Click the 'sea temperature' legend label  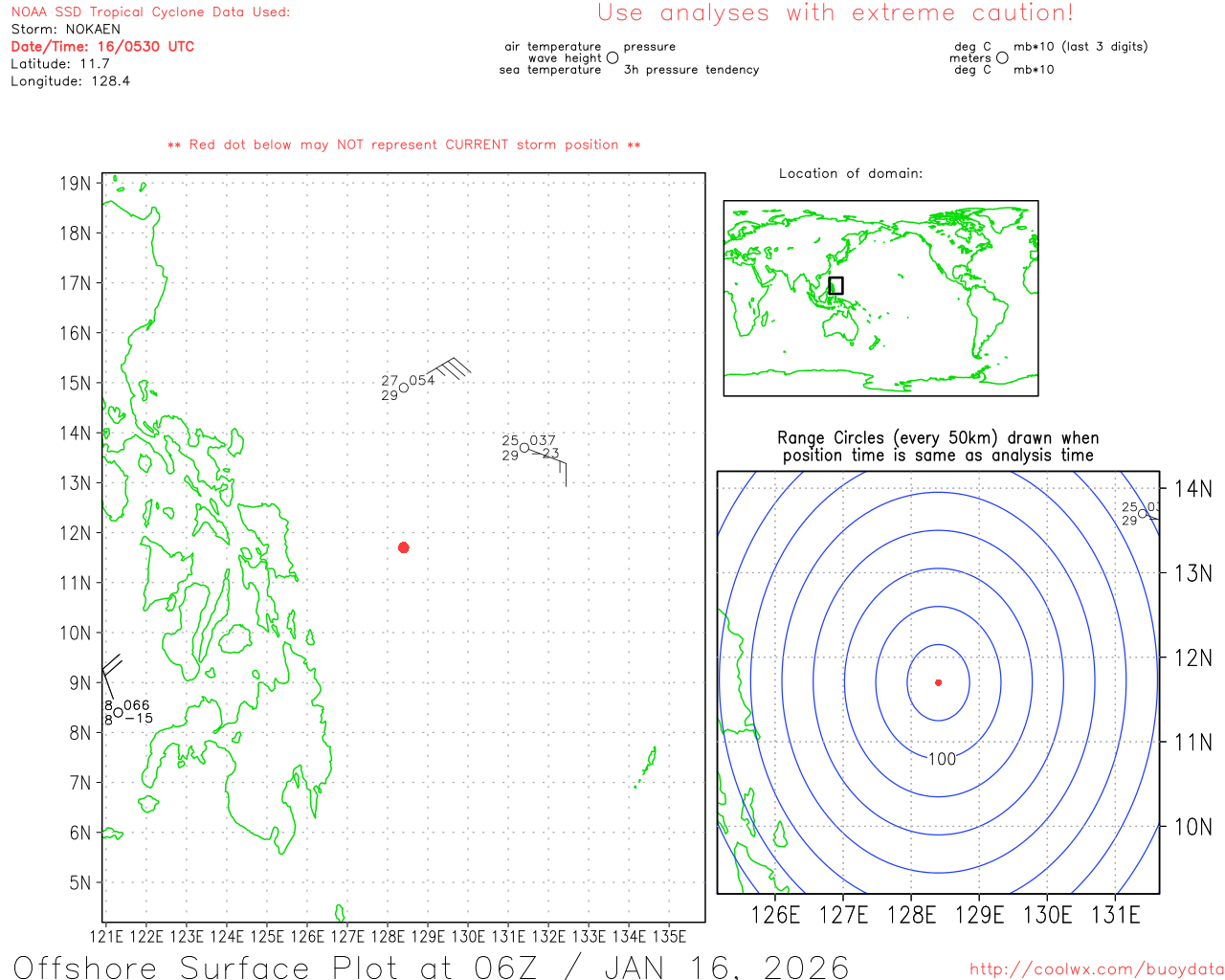550,70
